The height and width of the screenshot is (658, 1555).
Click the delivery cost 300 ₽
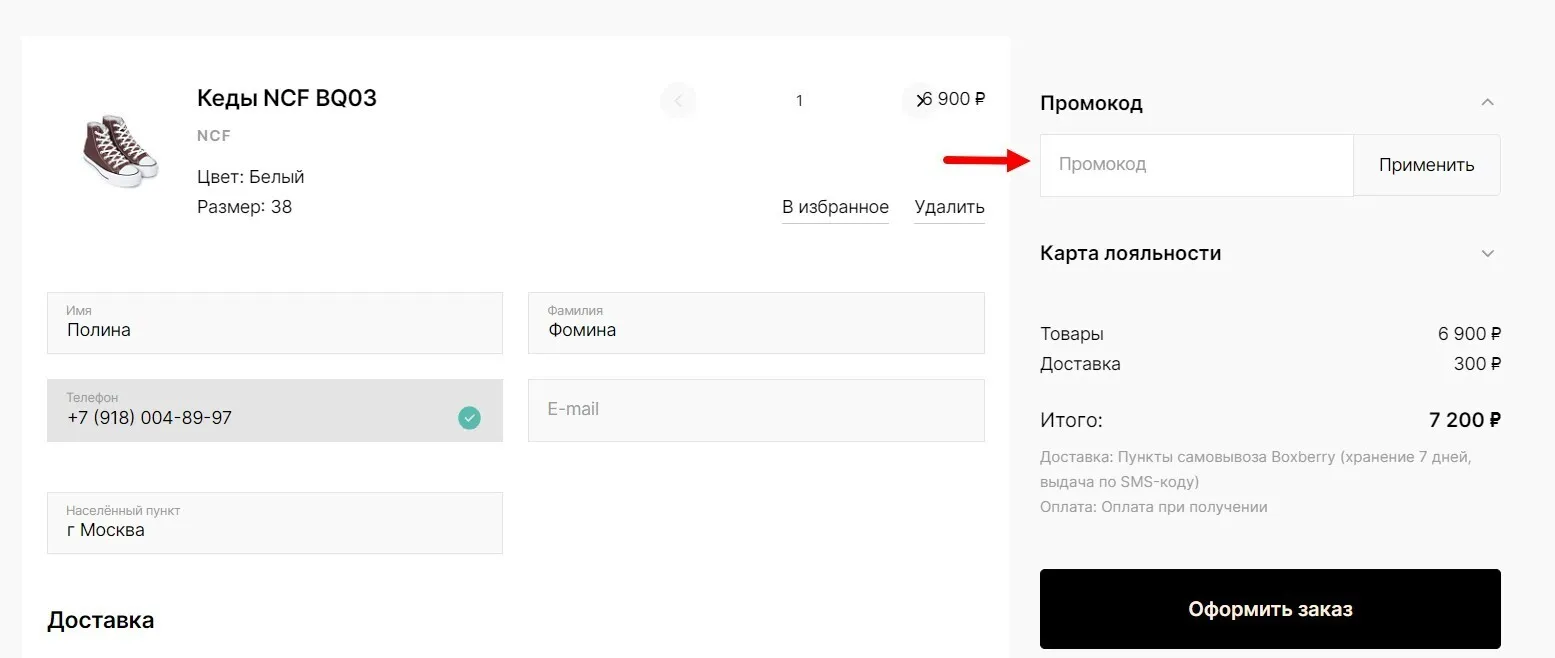pyautogui.click(x=1477, y=364)
